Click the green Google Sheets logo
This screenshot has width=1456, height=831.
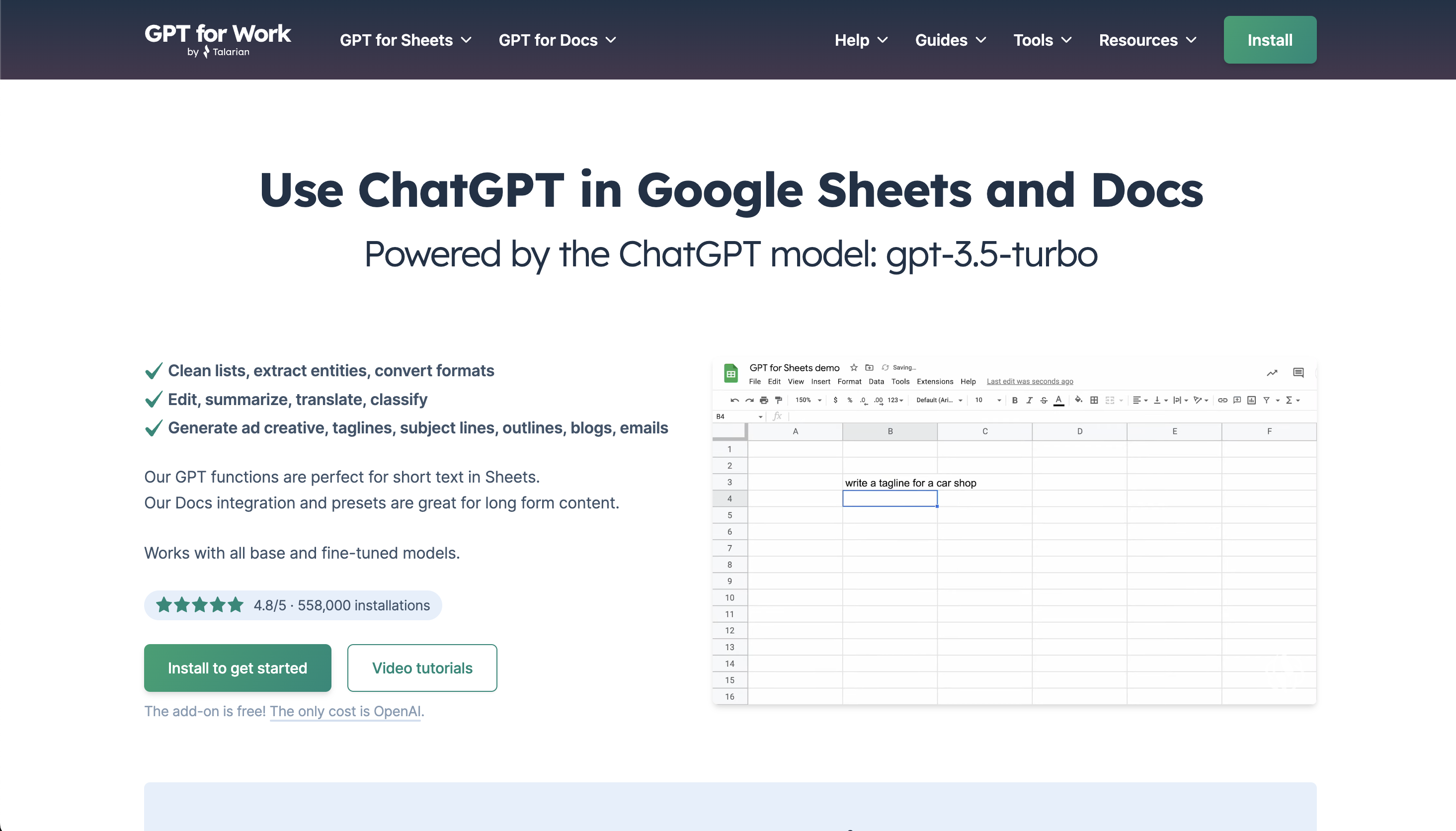(x=731, y=373)
